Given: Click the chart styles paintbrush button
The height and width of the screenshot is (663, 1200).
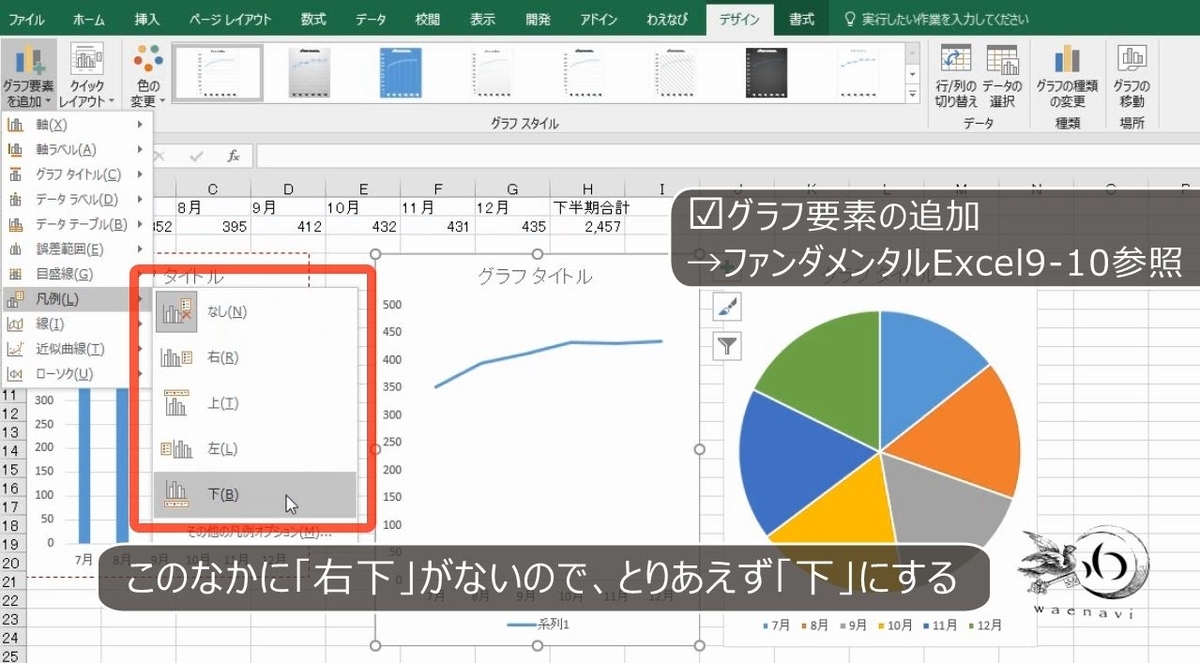Looking at the screenshot, I should pyautogui.click(x=727, y=307).
